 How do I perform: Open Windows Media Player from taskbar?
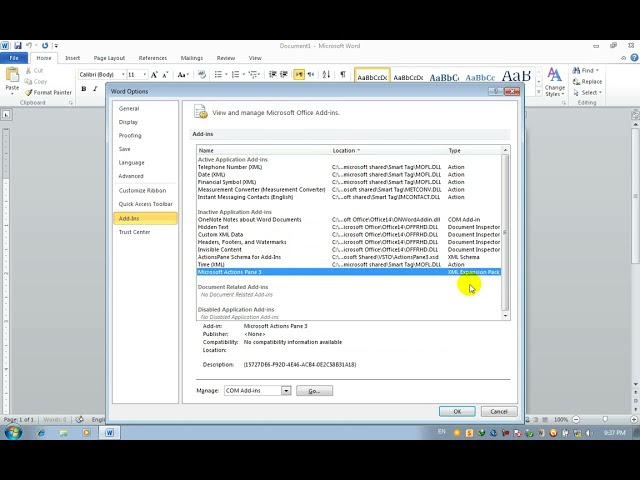(x=86, y=433)
